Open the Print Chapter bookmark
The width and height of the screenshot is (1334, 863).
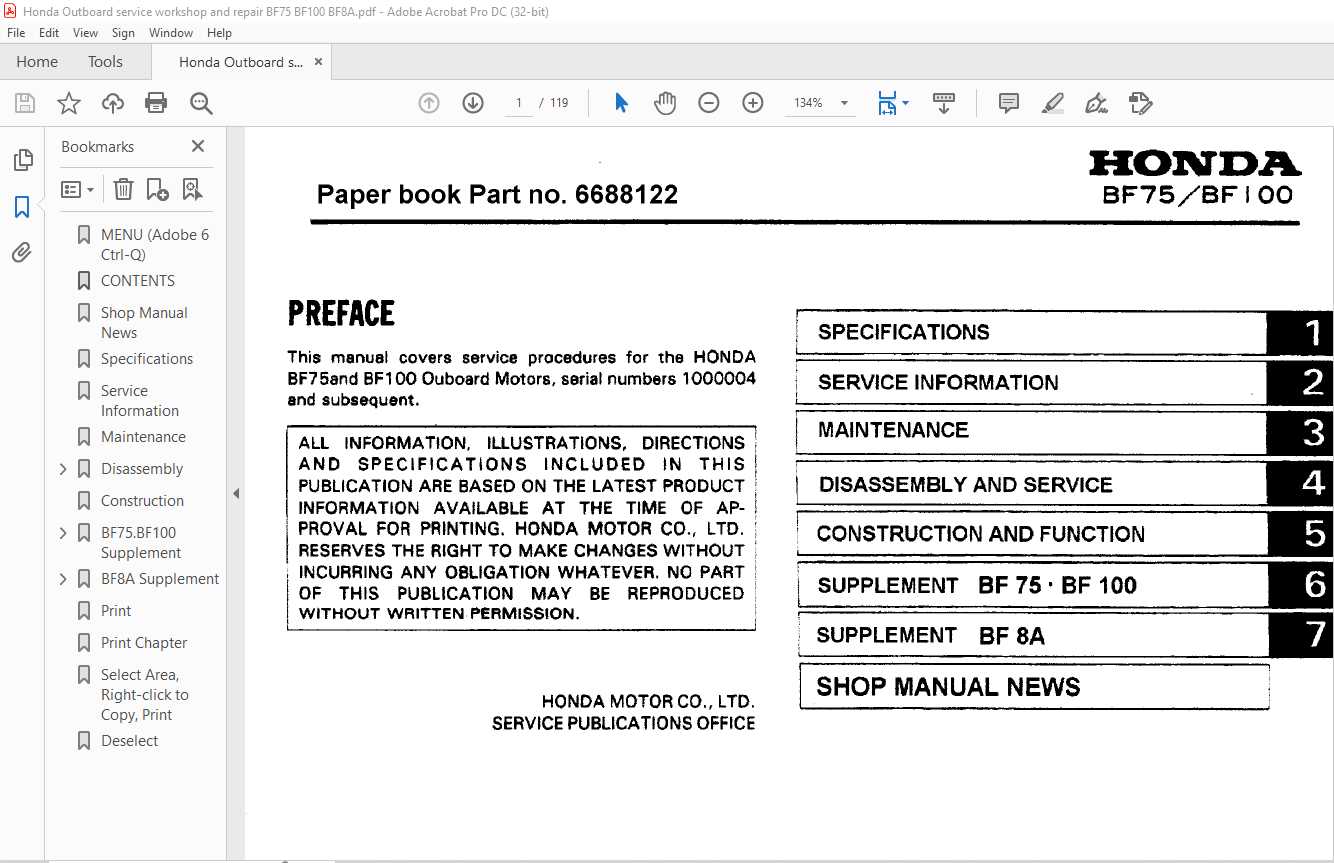click(x=144, y=643)
